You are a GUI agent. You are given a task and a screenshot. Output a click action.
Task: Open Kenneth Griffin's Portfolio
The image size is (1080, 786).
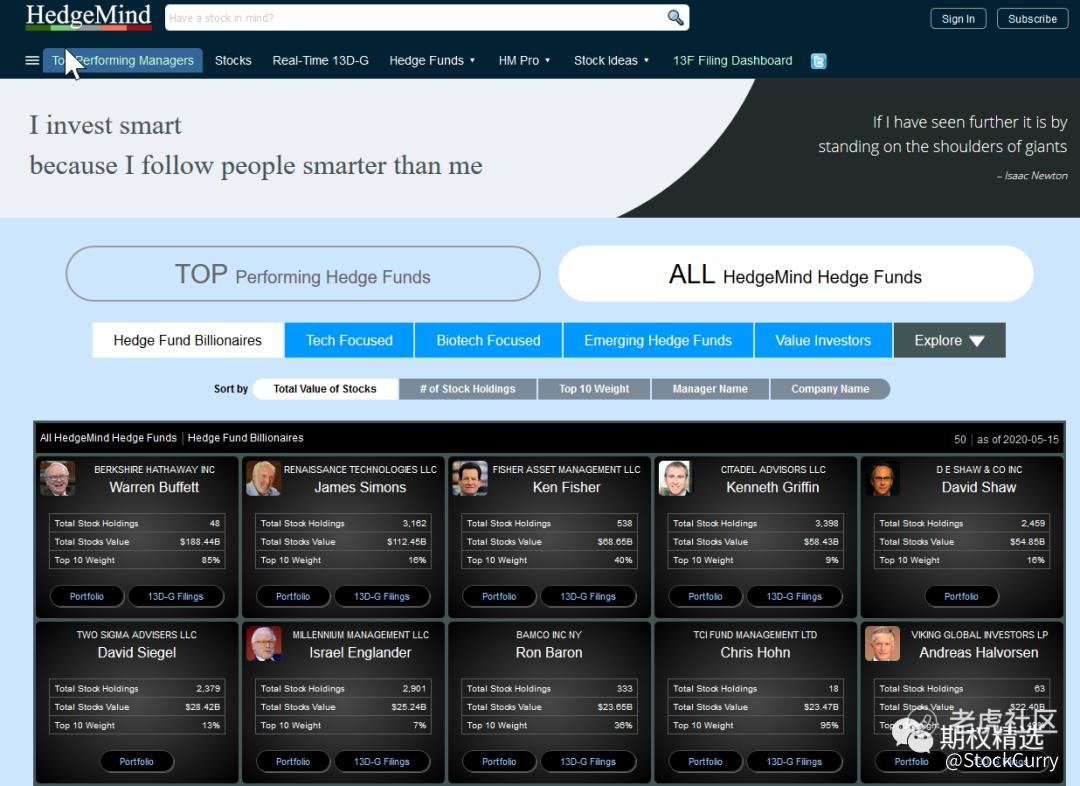tap(705, 597)
